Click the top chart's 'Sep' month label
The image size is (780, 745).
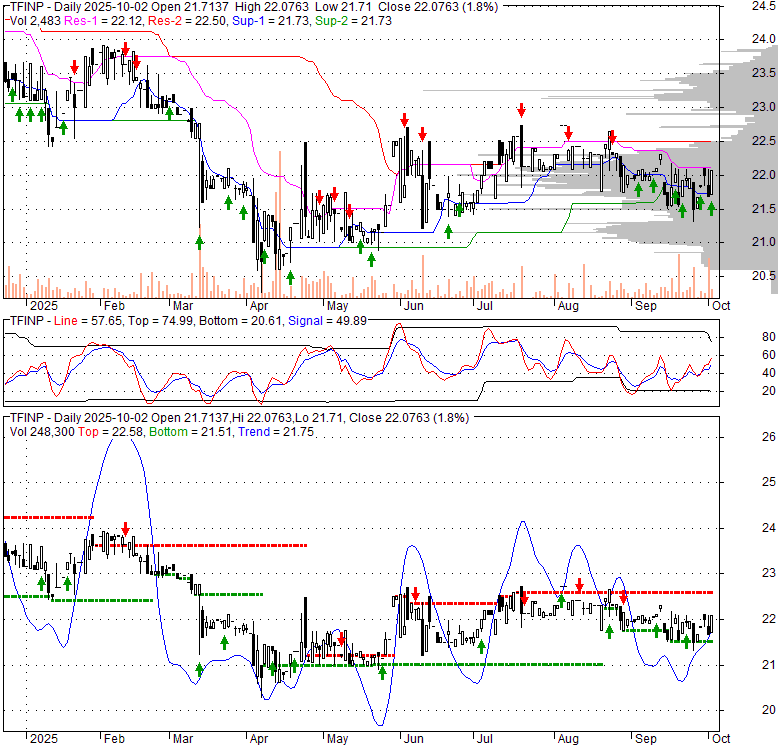tap(646, 306)
